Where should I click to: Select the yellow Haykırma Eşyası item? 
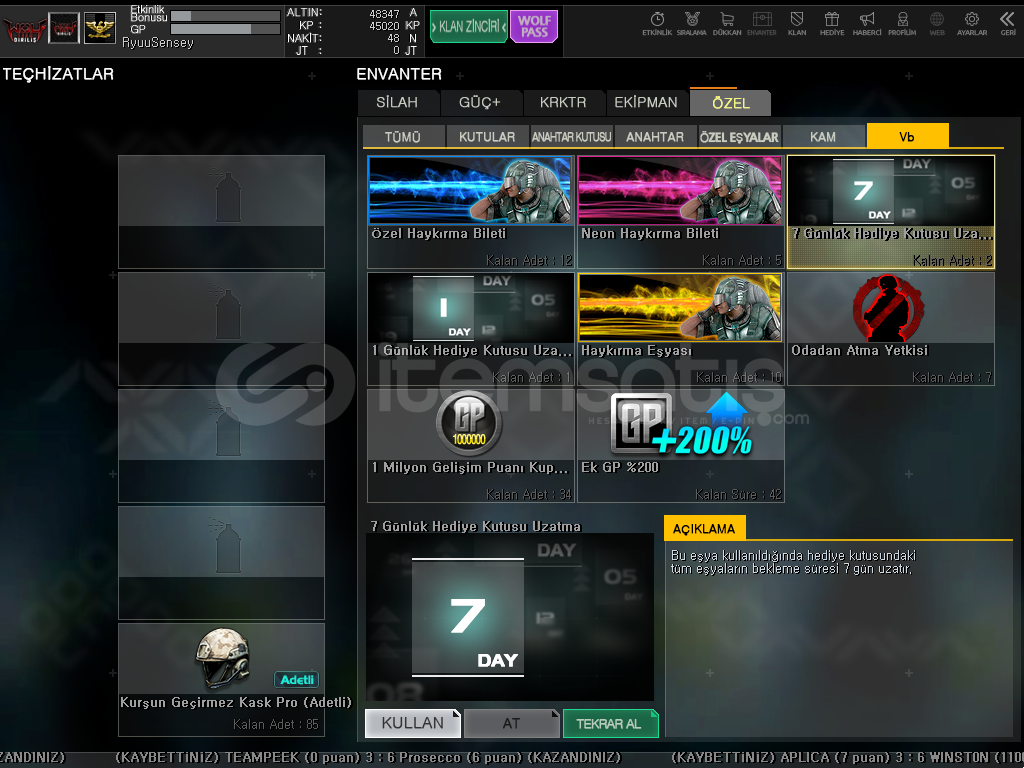click(x=680, y=328)
